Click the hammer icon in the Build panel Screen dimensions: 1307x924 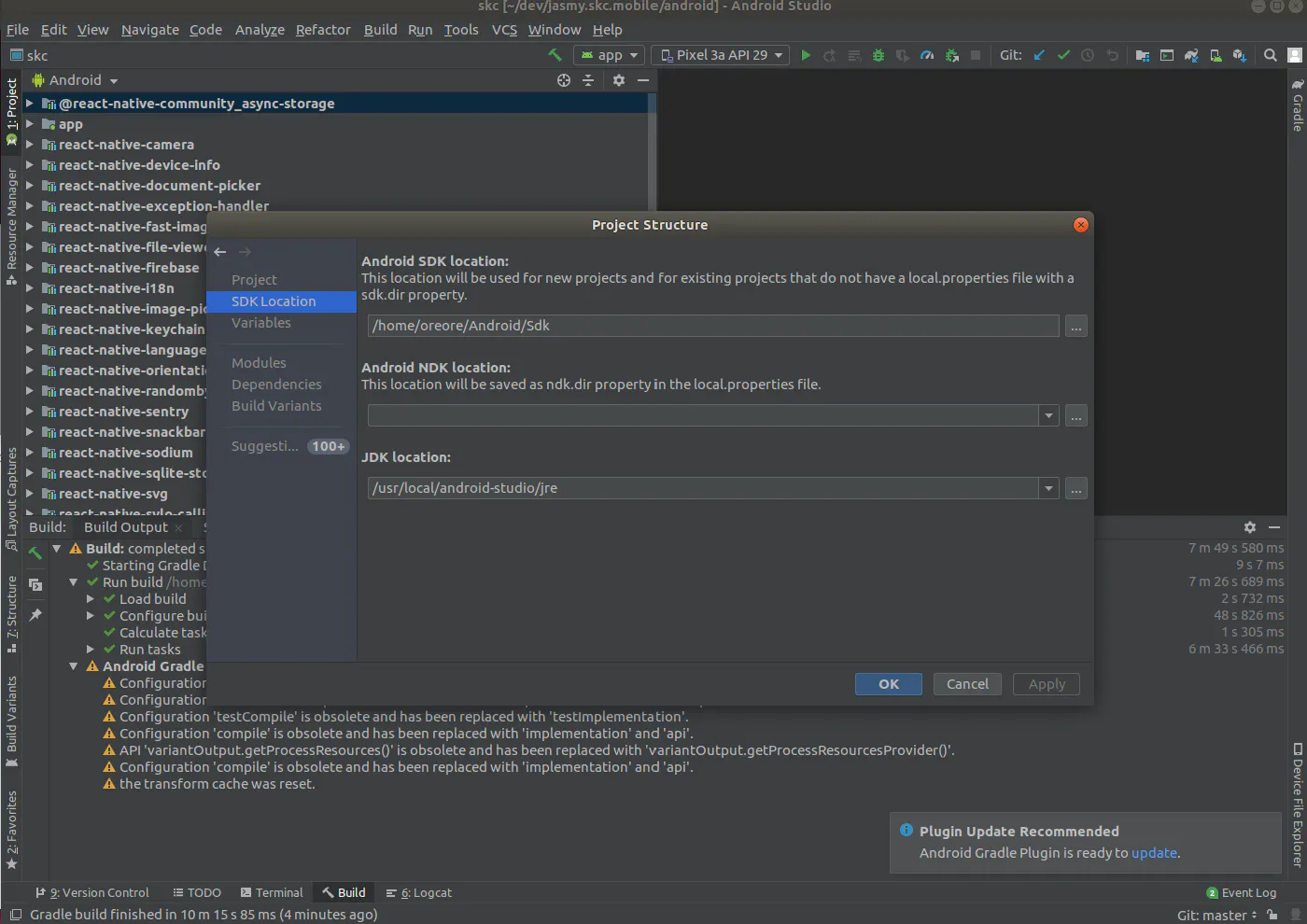(x=35, y=553)
